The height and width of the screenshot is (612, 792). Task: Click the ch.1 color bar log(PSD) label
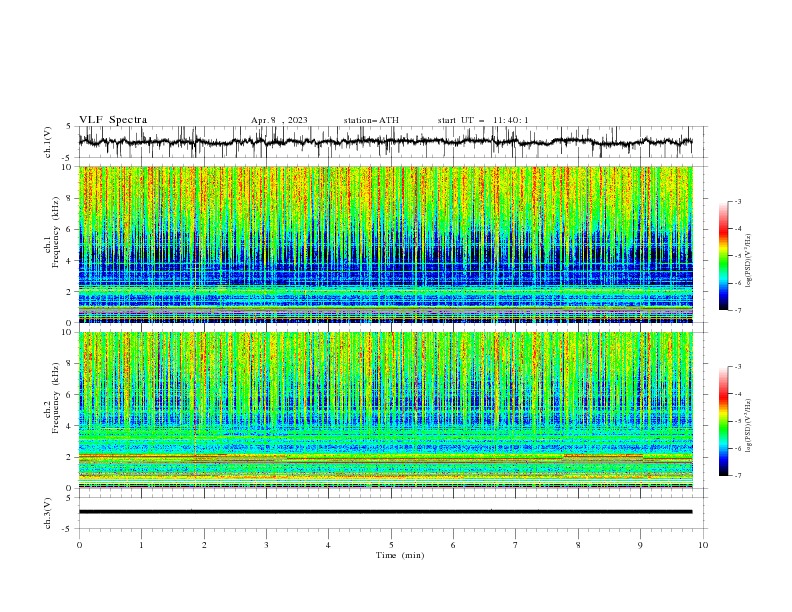(x=749, y=261)
